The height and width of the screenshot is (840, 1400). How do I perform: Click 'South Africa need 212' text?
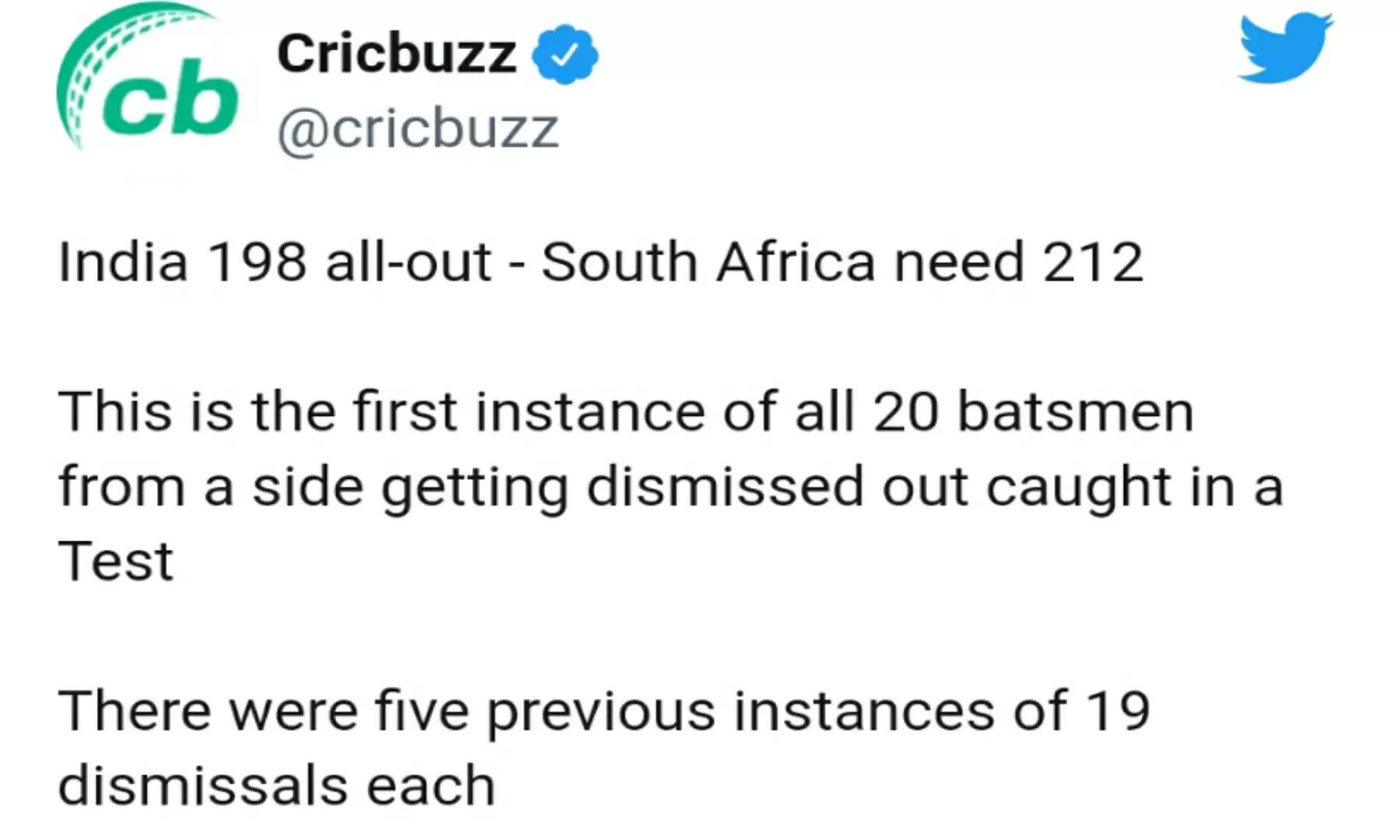tap(842, 262)
